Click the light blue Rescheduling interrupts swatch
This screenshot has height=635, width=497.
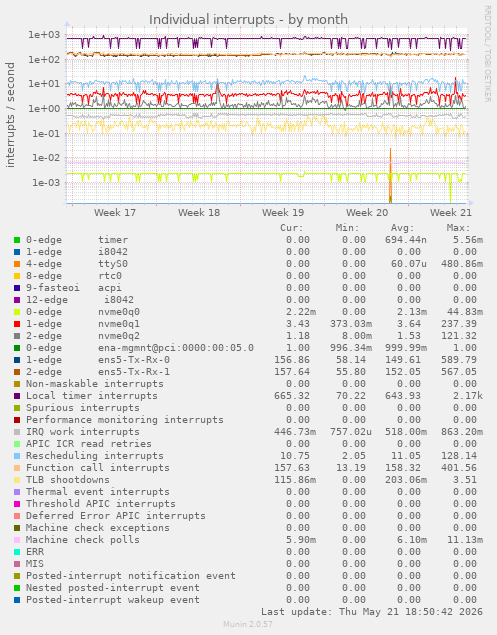click(17, 456)
